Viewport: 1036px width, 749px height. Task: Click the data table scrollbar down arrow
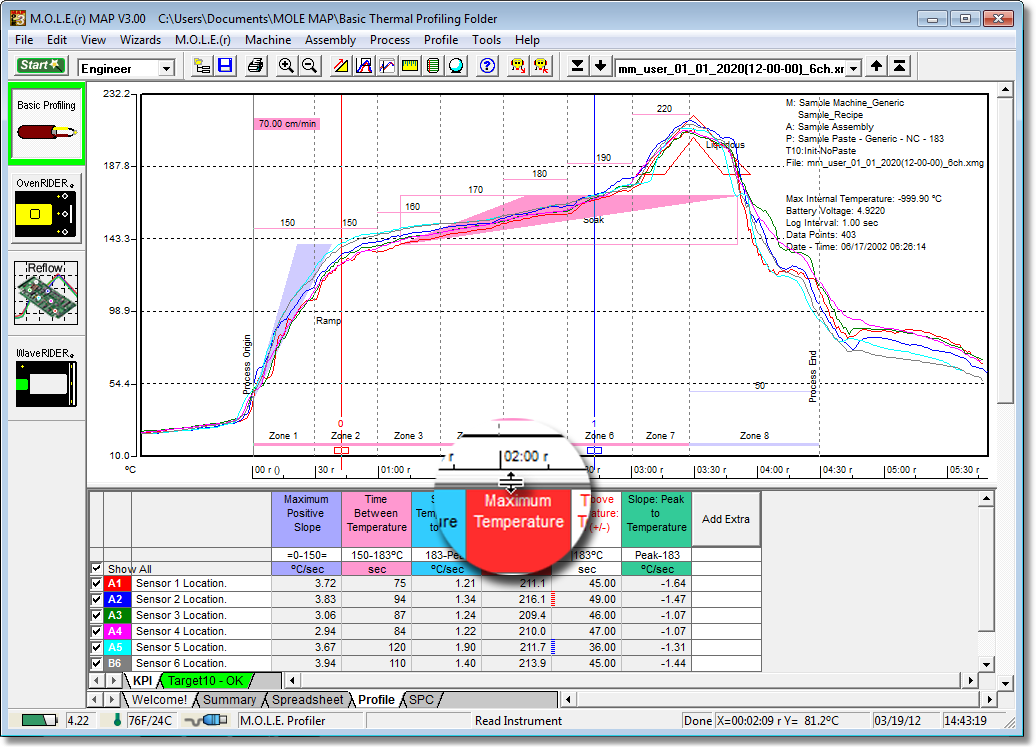(986, 664)
